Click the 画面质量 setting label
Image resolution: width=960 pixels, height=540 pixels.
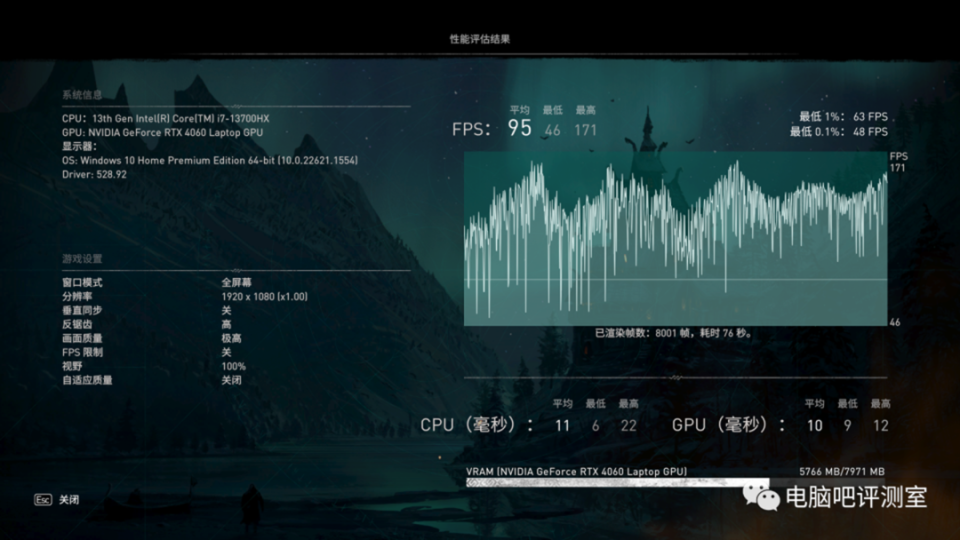tap(82, 339)
